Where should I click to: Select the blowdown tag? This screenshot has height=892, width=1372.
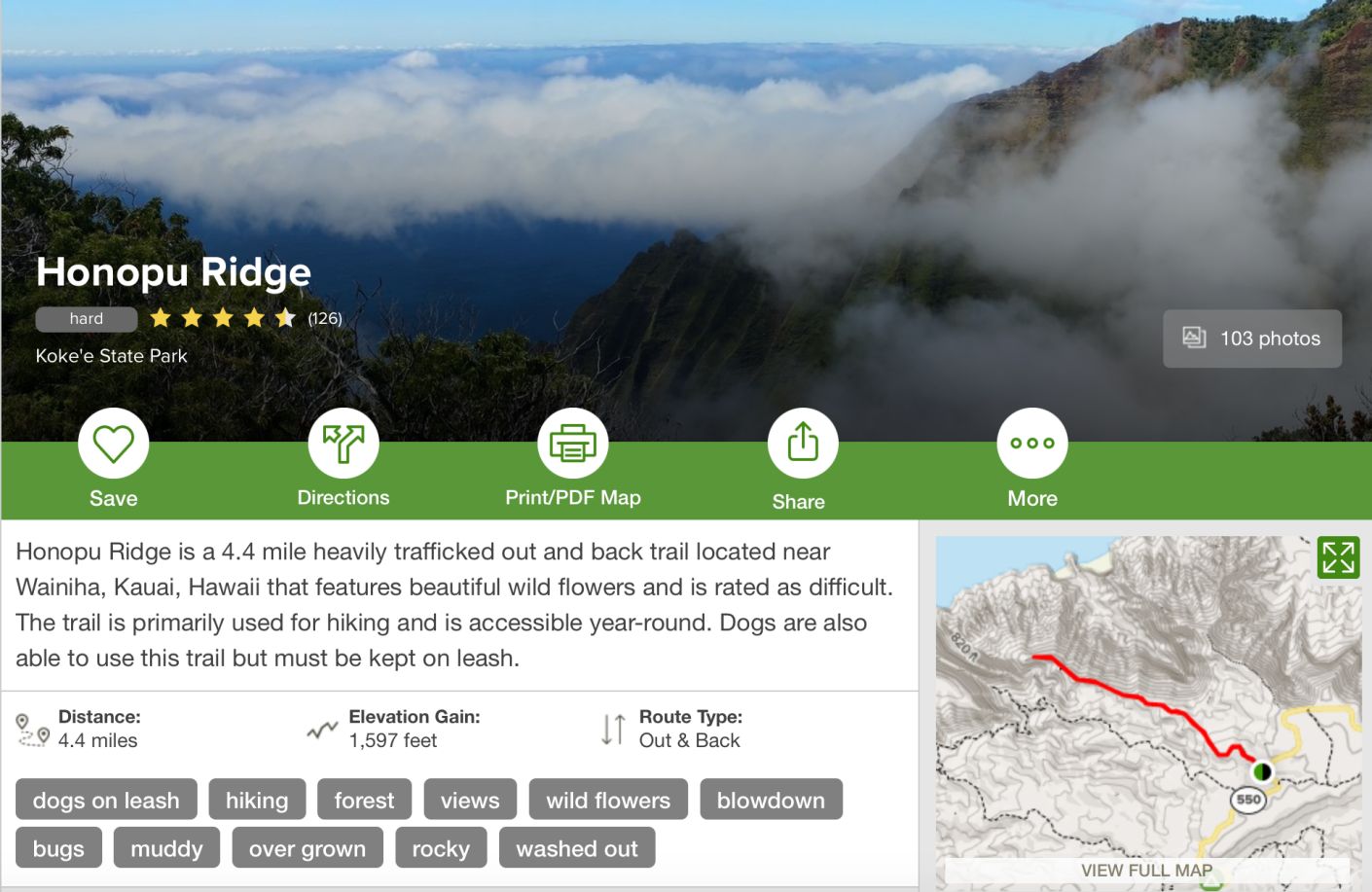pyautogui.click(x=771, y=800)
